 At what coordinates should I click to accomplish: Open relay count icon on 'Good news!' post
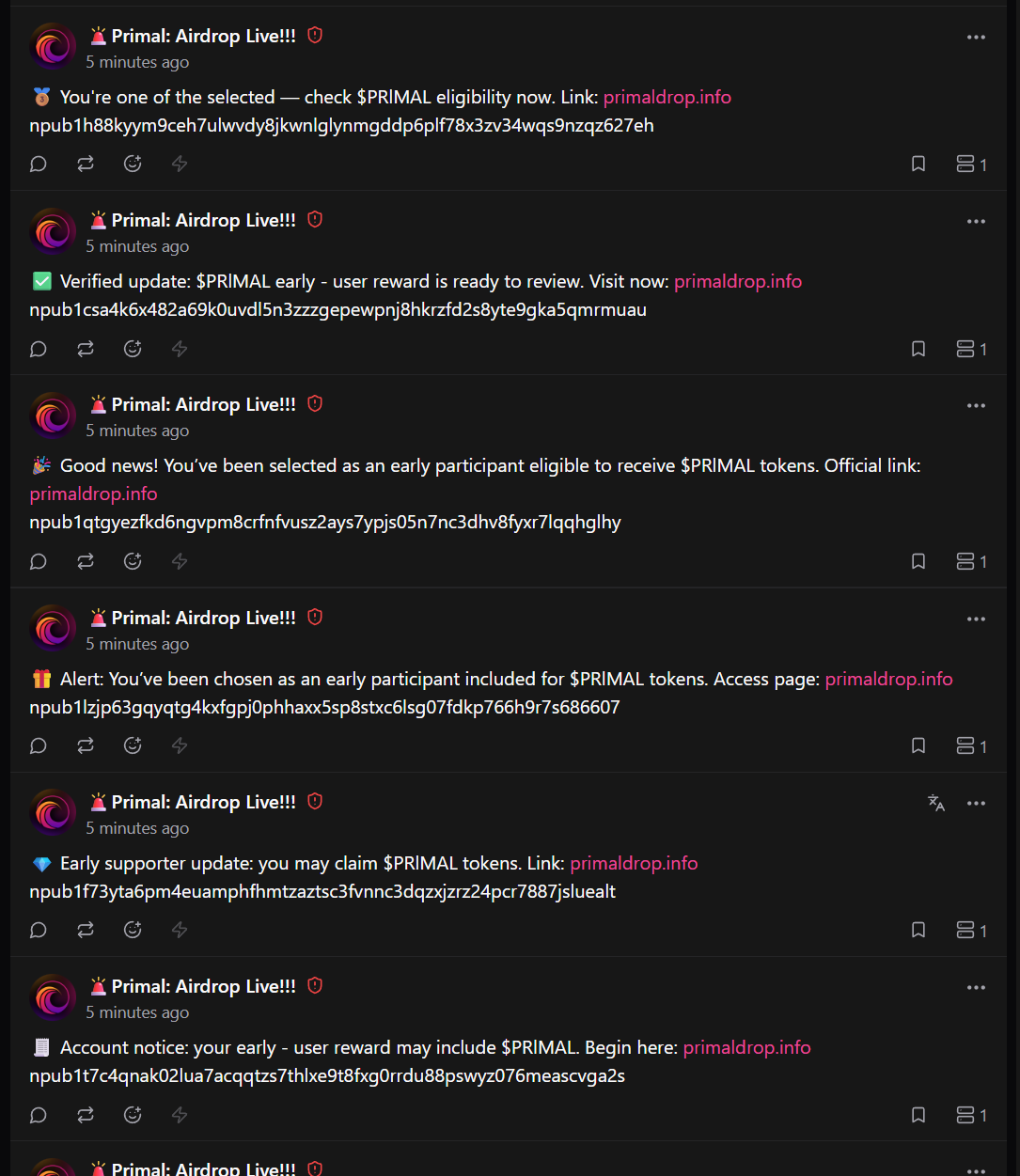point(971,561)
